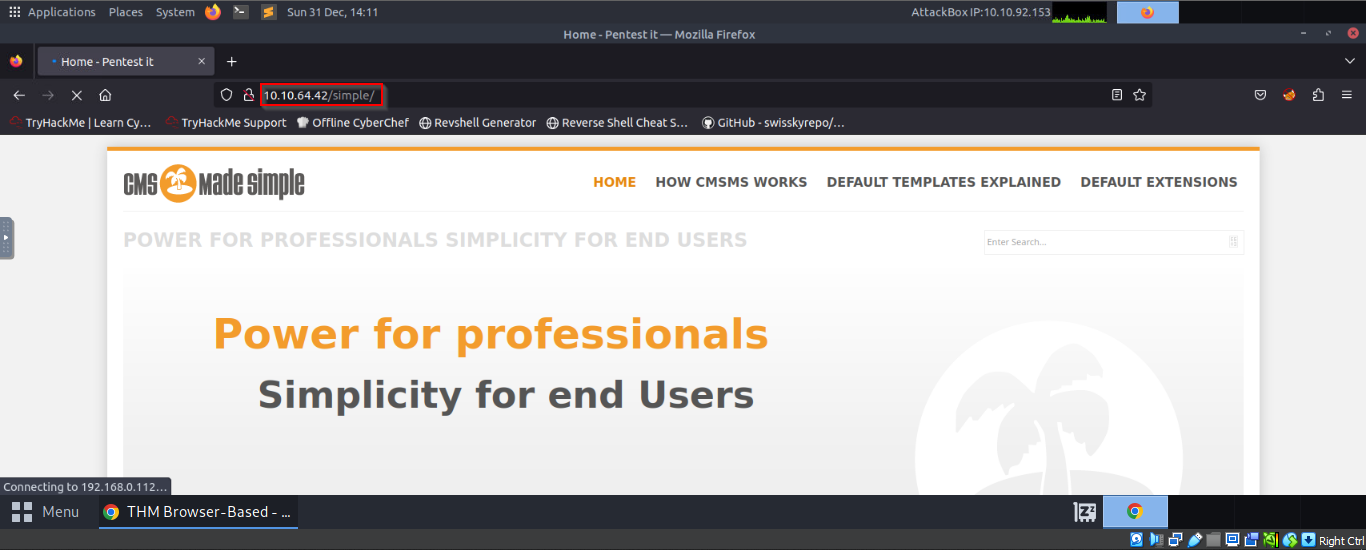Go back to the previous page
Image resolution: width=1366 pixels, height=550 pixels.
[19, 95]
